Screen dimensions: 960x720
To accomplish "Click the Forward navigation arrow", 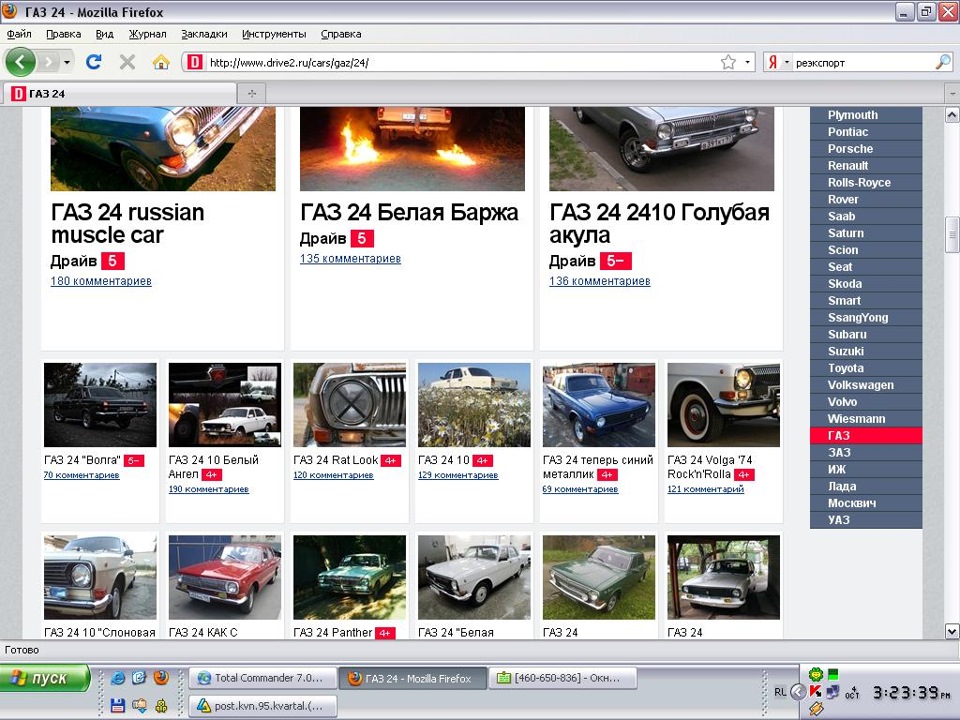I will pos(48,62).
